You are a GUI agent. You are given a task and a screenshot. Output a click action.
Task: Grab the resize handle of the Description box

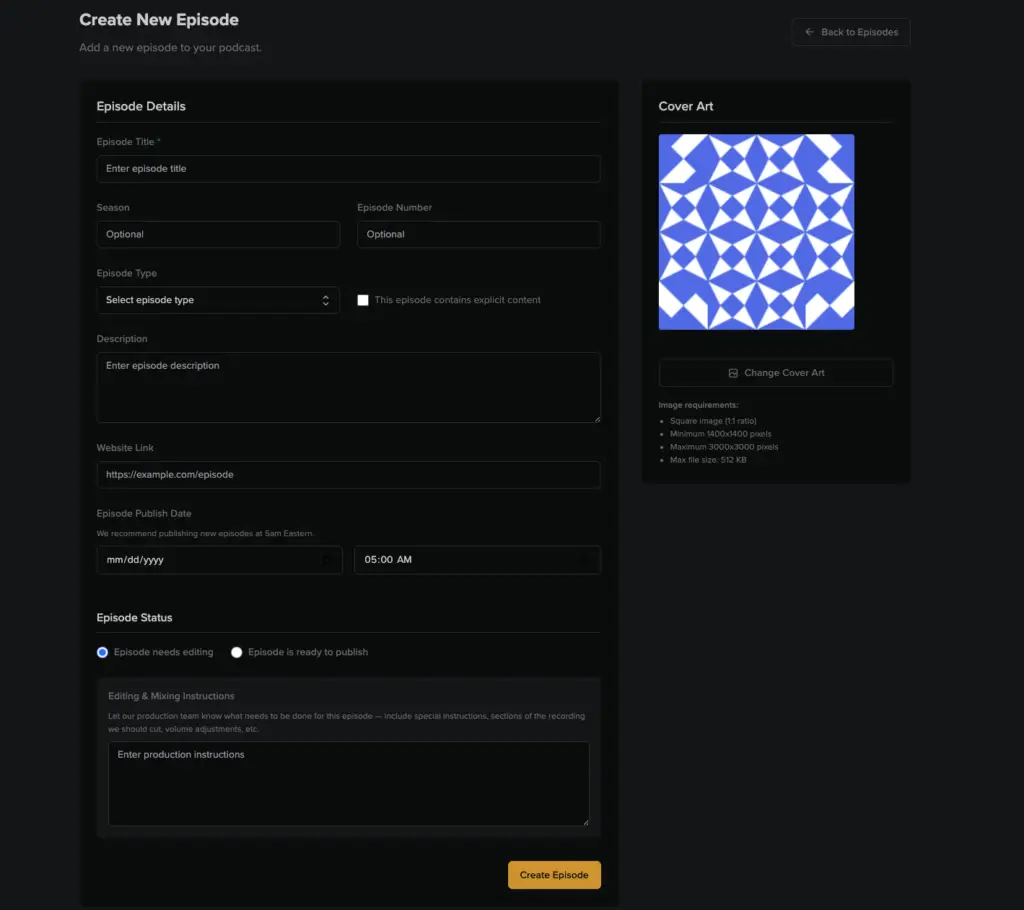(x=596, y=418)
